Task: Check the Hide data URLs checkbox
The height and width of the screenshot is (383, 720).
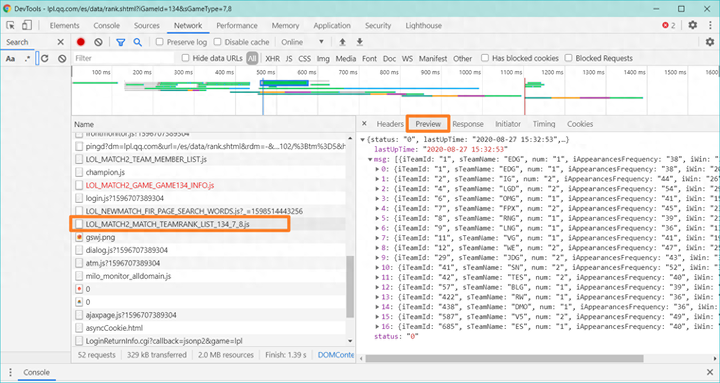Action: click(186, 58)
